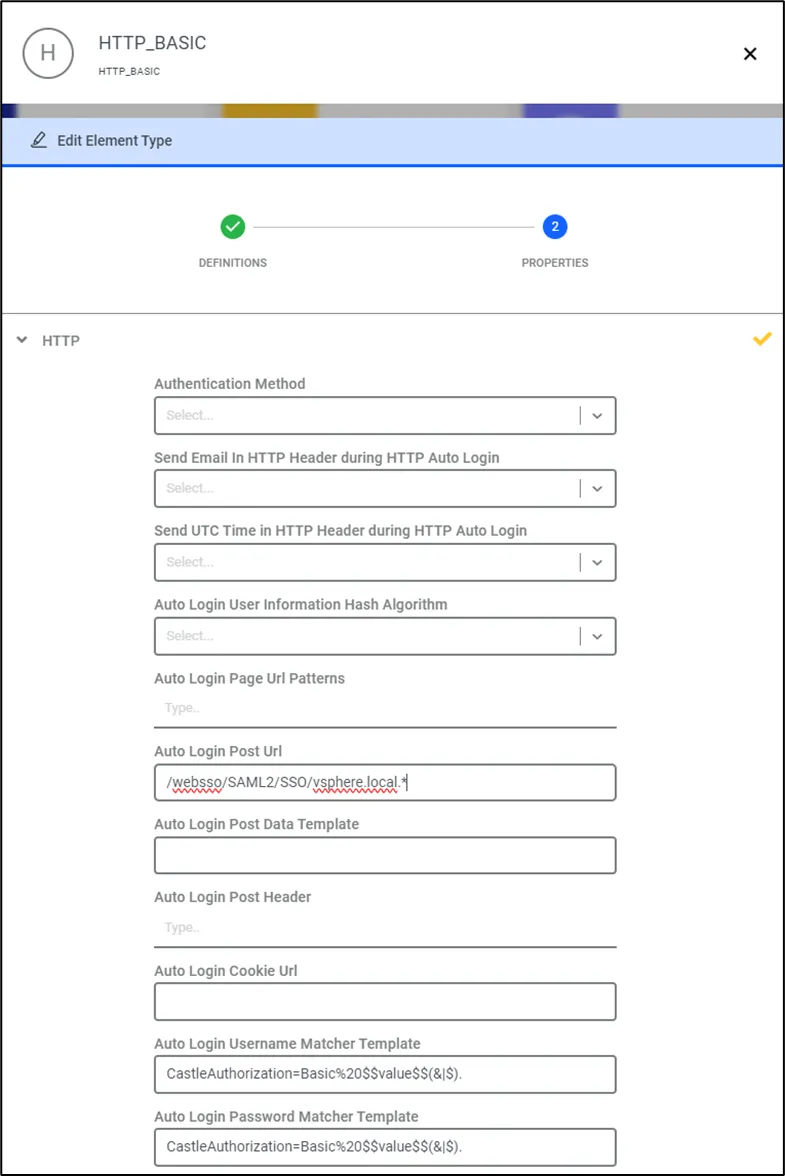The width and height of the screenshot is (785, 1176).
Task: Click Auto Login Post Data Template field
Action: [385, 855]
